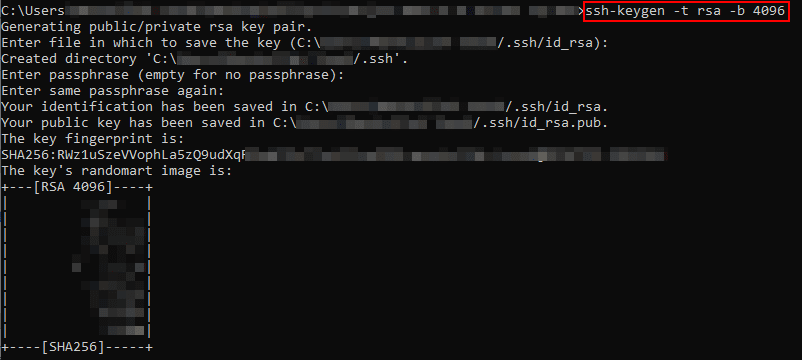Click inside the blurred randomart image
Screen dimensions: 802x360
(108, 267)
